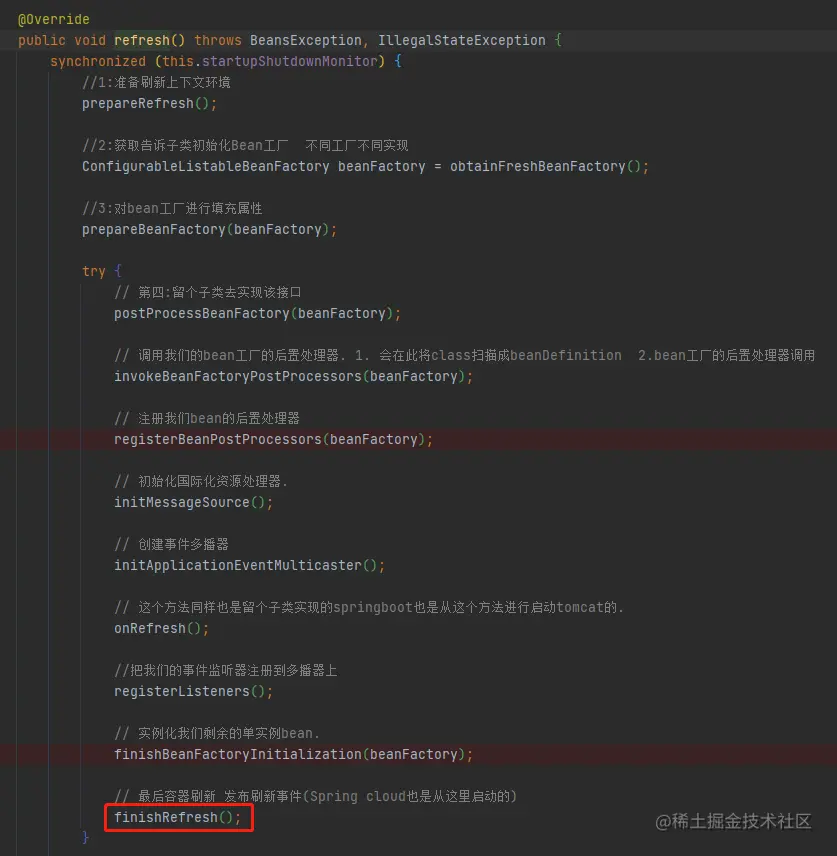Image resolution: width=837 pixels, height=856 pixels.
Task: Click the postProcessBeanFactory(beanFactory) call
Action: pyautogui.click(x=257, y=313)
